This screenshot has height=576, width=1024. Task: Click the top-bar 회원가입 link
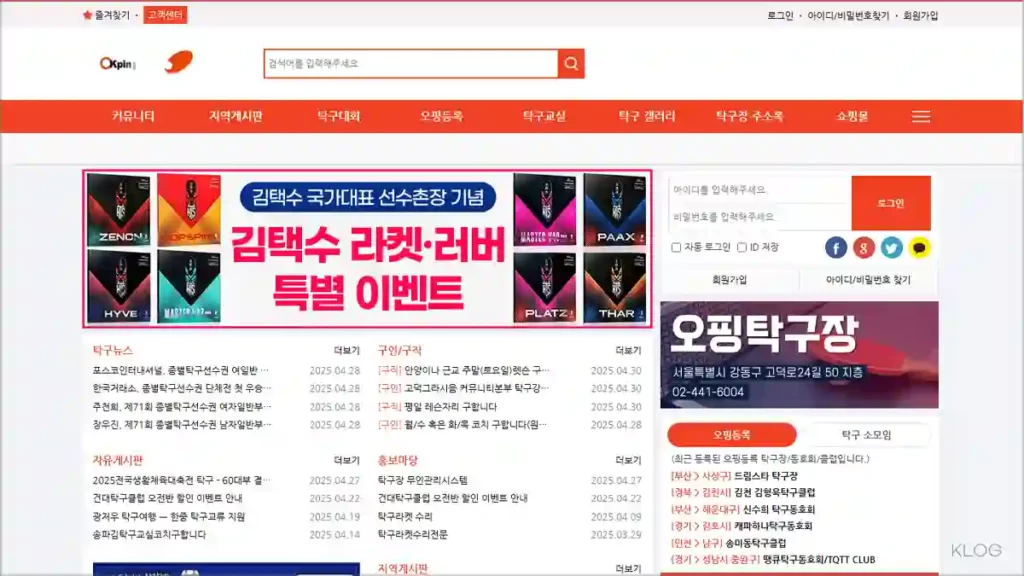coord(920,16)
